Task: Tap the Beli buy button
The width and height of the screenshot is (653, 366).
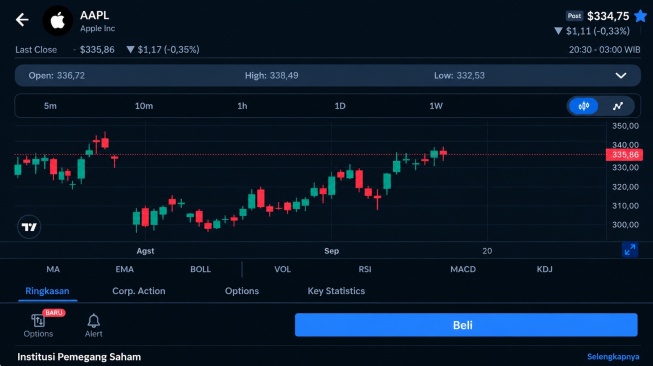Action: click(x=466, y=325)
